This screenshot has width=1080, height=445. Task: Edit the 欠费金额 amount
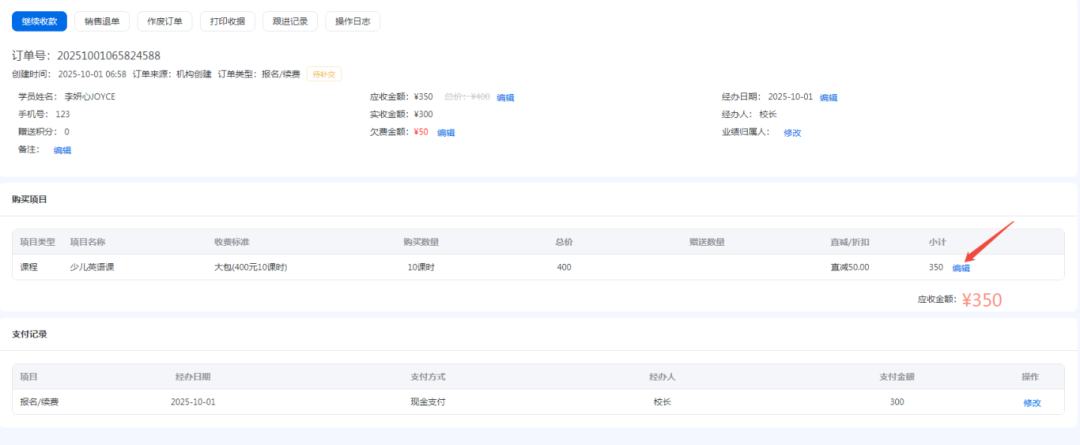tap(446, 132)
